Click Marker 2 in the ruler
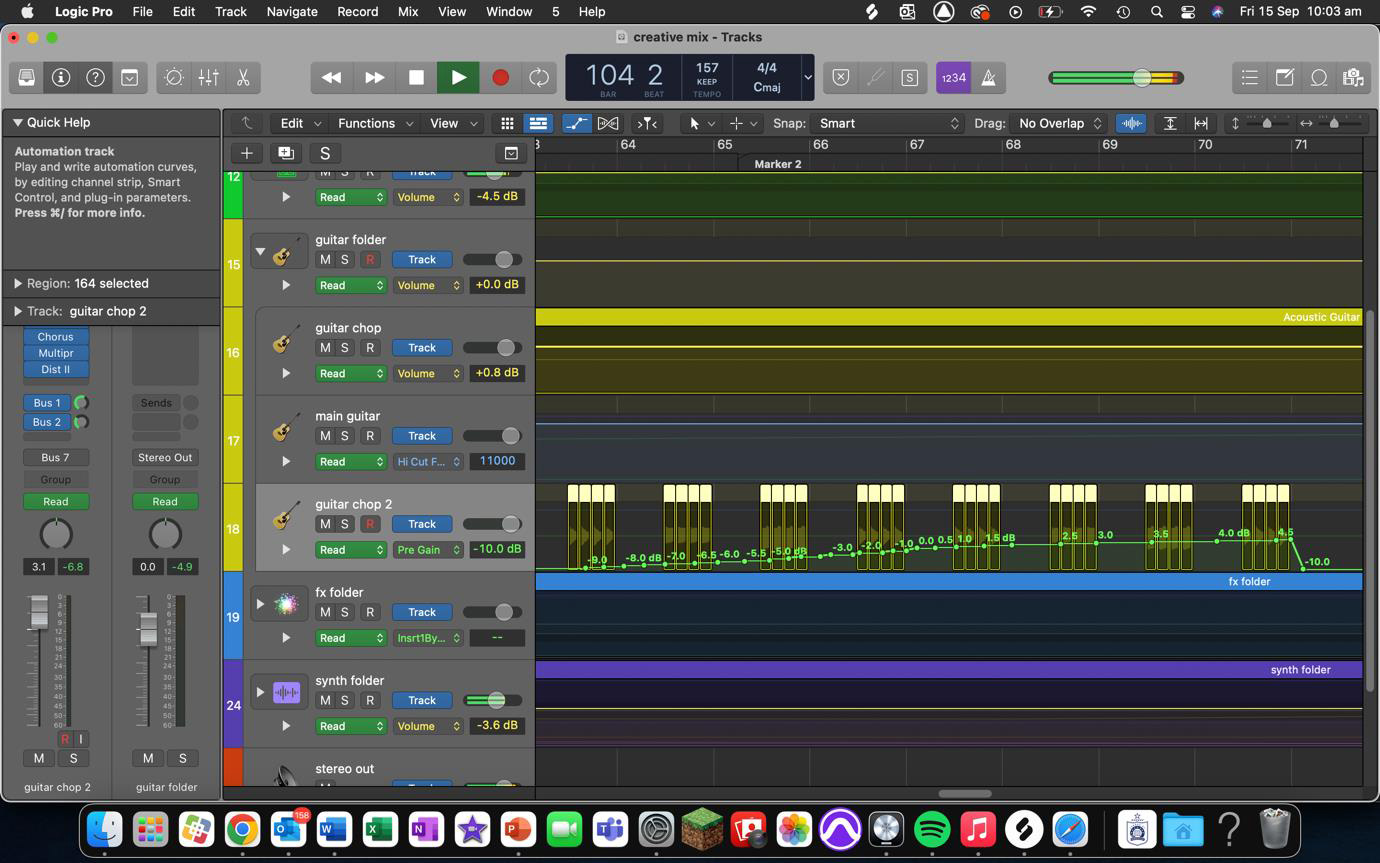Image resolution: width=1380 pixels, height=863 pixels. click(x=777, y=164)
